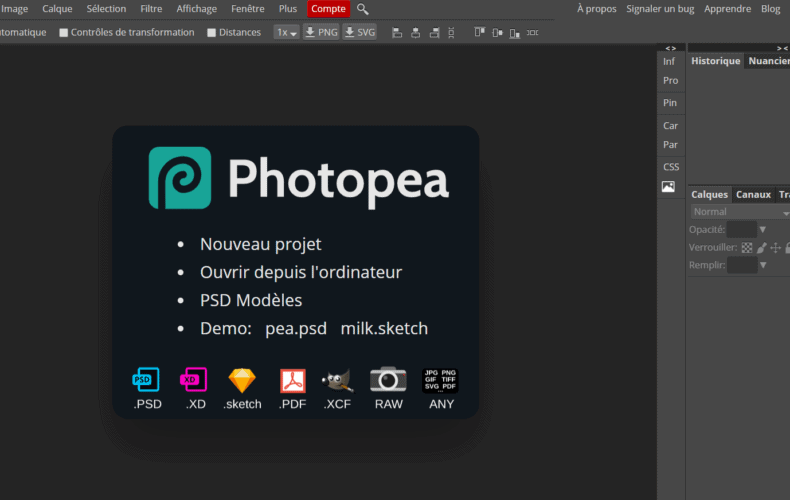790x500 pixels.
Task: Click the Opacité value field
Action: 741,230
